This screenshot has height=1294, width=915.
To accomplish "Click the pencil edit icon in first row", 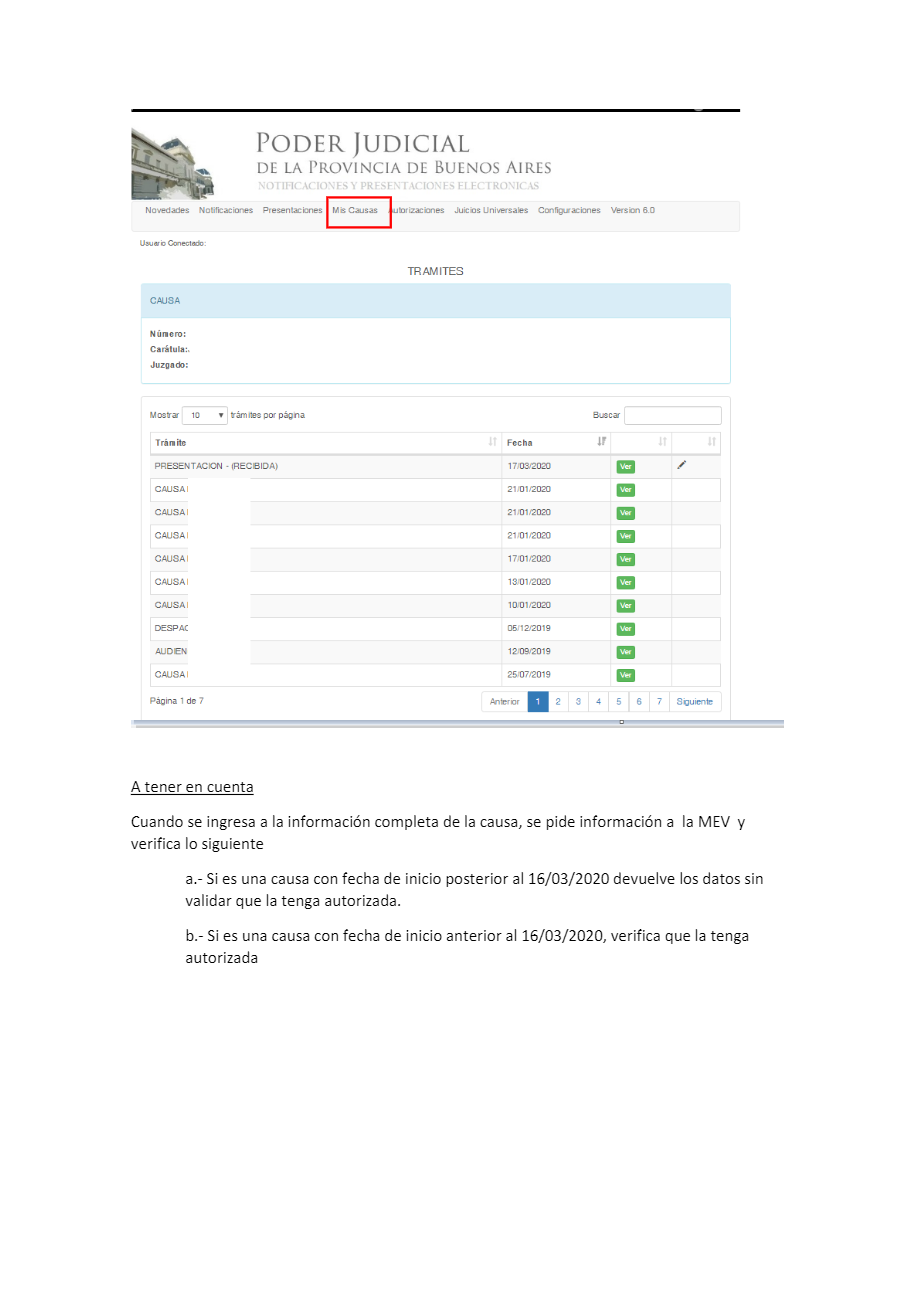I will tap(681, 465).
